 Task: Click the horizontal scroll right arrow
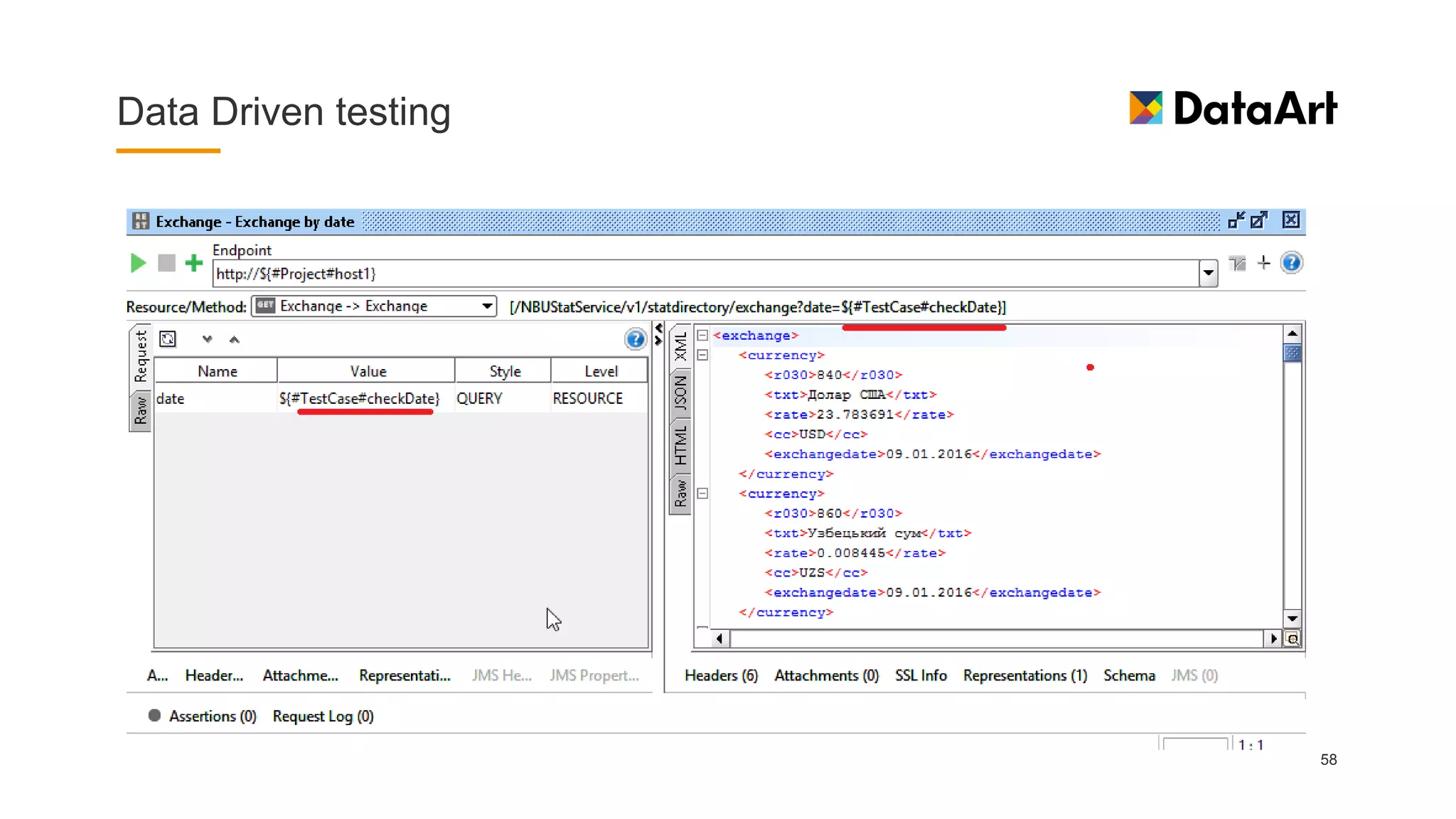[x=1273, y=638]
